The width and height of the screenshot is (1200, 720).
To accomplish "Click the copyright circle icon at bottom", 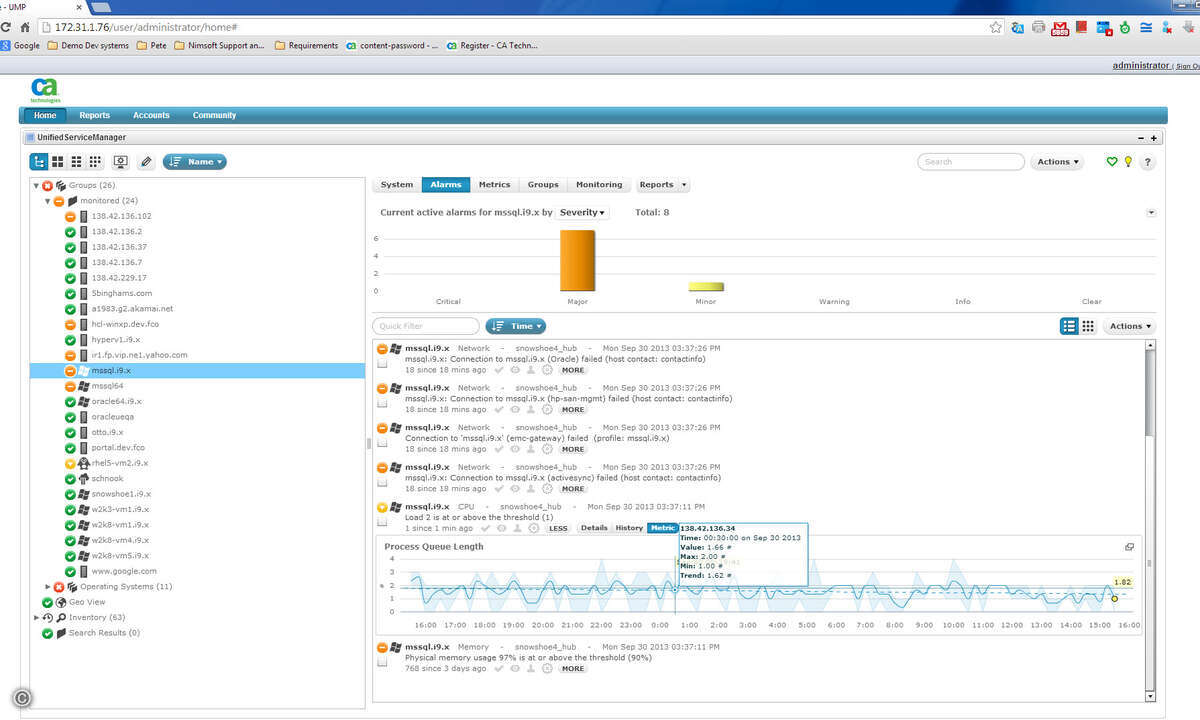I will [21, 699].
